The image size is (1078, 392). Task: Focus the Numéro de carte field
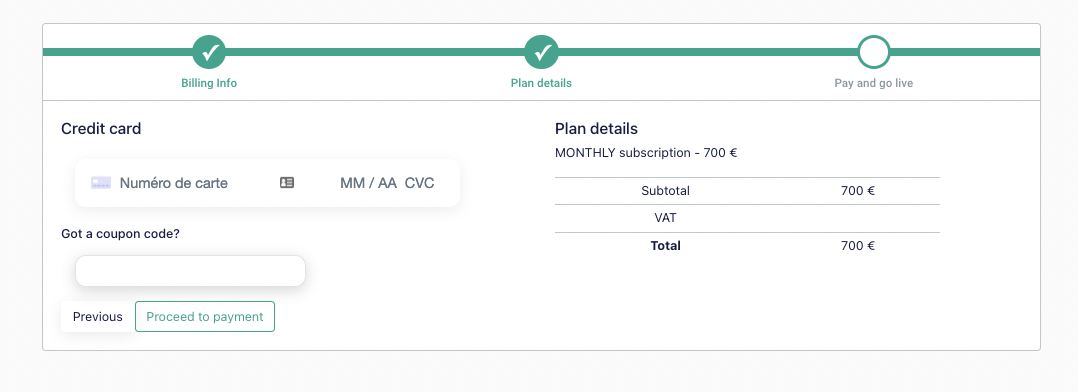(184, 183)
